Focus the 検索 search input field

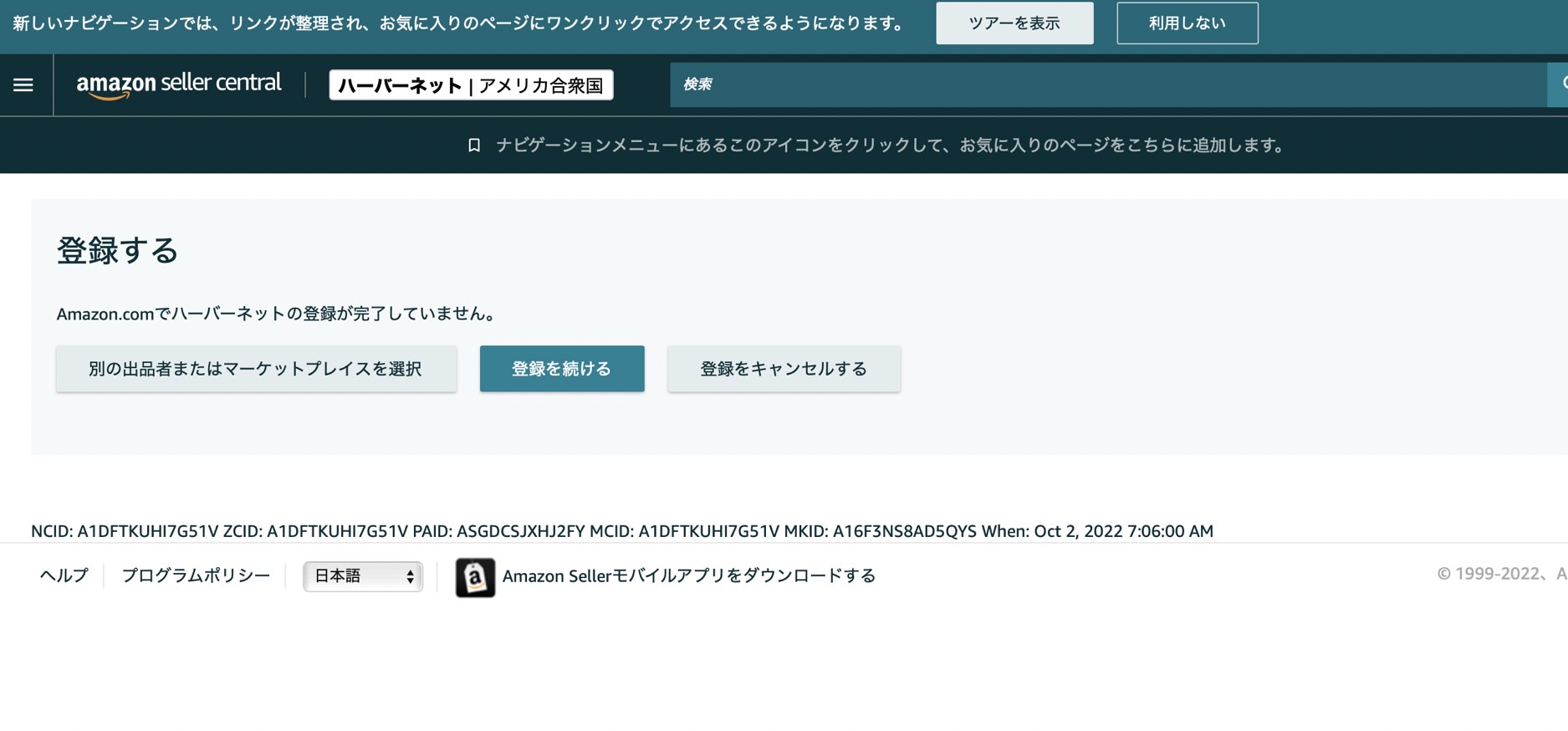pyautogui.click(x=1108, y=84)
